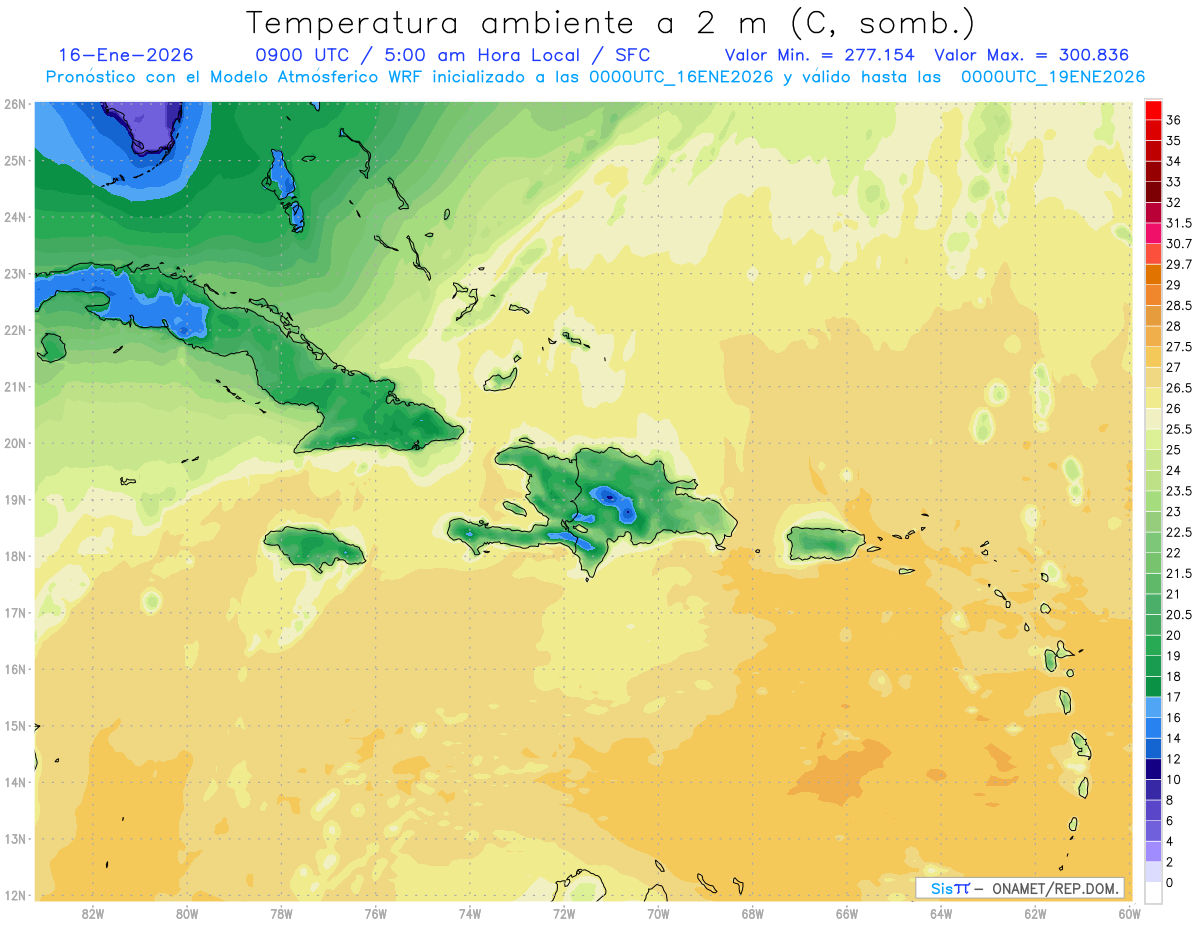Click the '12N' latitude axis label

[x=14, y=895]
